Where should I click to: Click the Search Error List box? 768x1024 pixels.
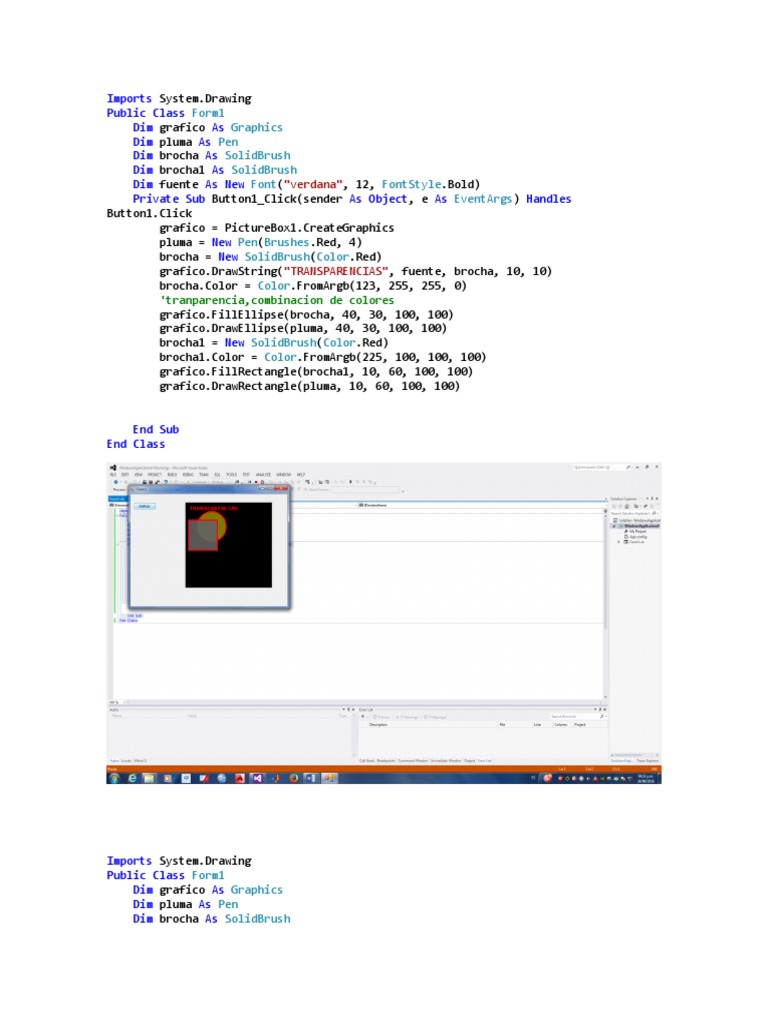coord(578,716)
